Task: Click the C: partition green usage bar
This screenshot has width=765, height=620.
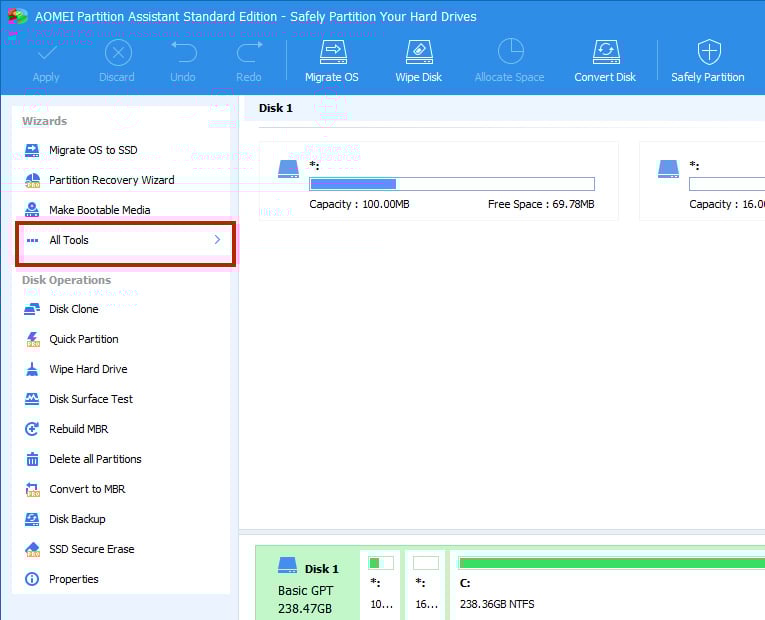Action: click(x=612, y=563)
